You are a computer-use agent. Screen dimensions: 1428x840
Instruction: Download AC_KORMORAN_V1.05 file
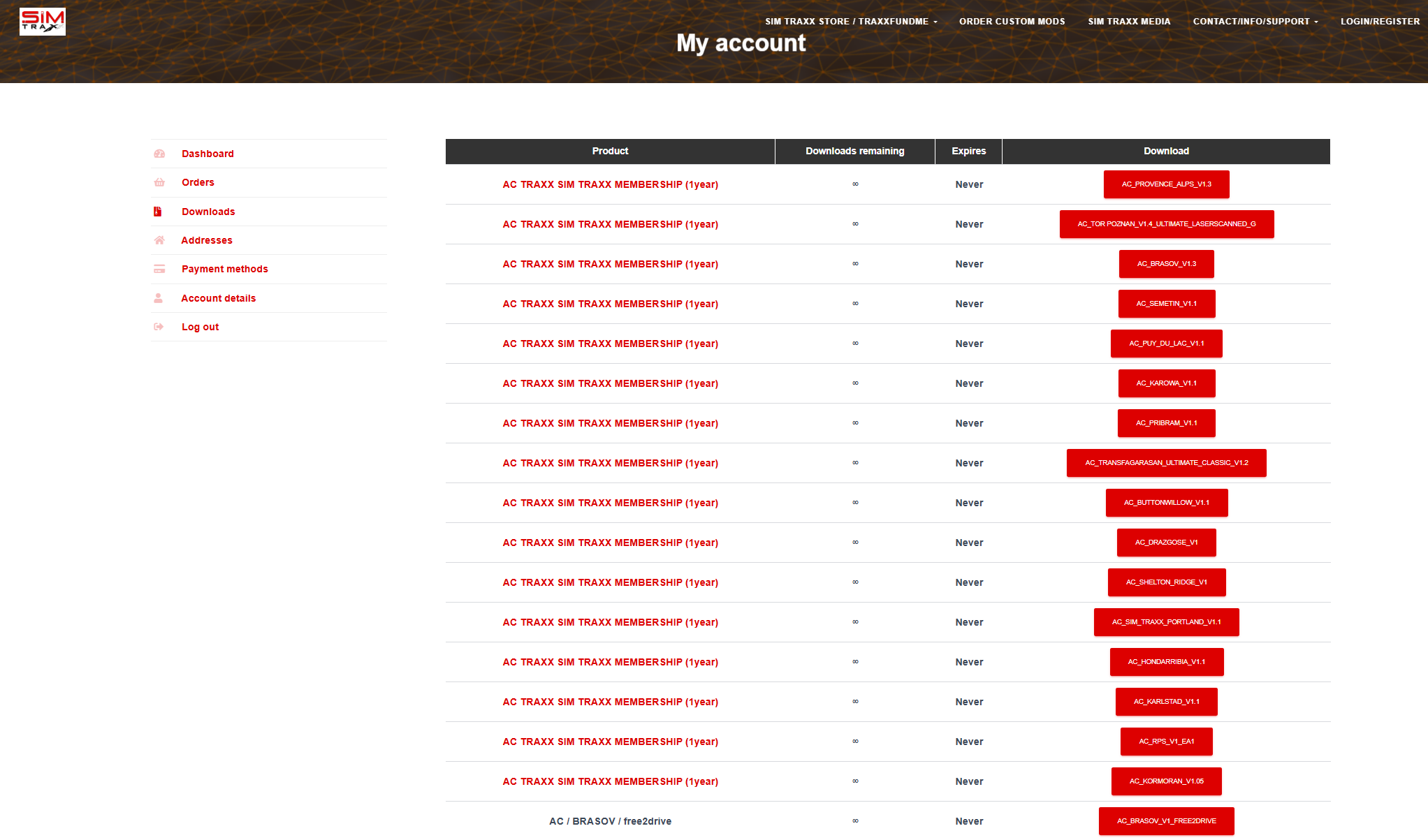(x=1167, y=781)
